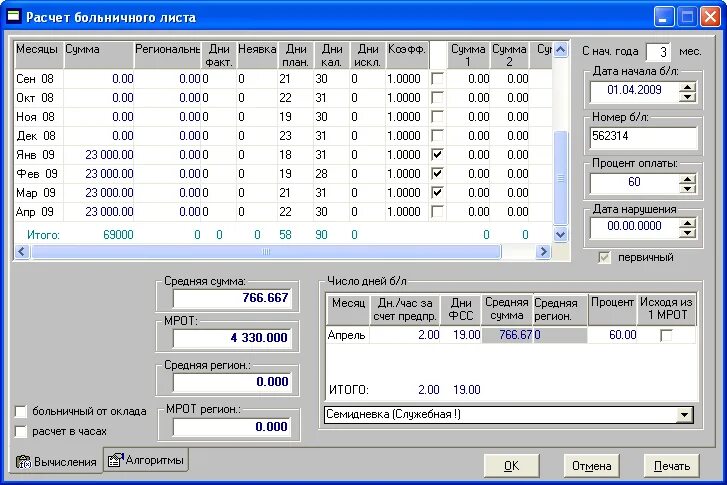
Task: Uncheck the Янв 09 row checkbox
Action: point(437,155)
